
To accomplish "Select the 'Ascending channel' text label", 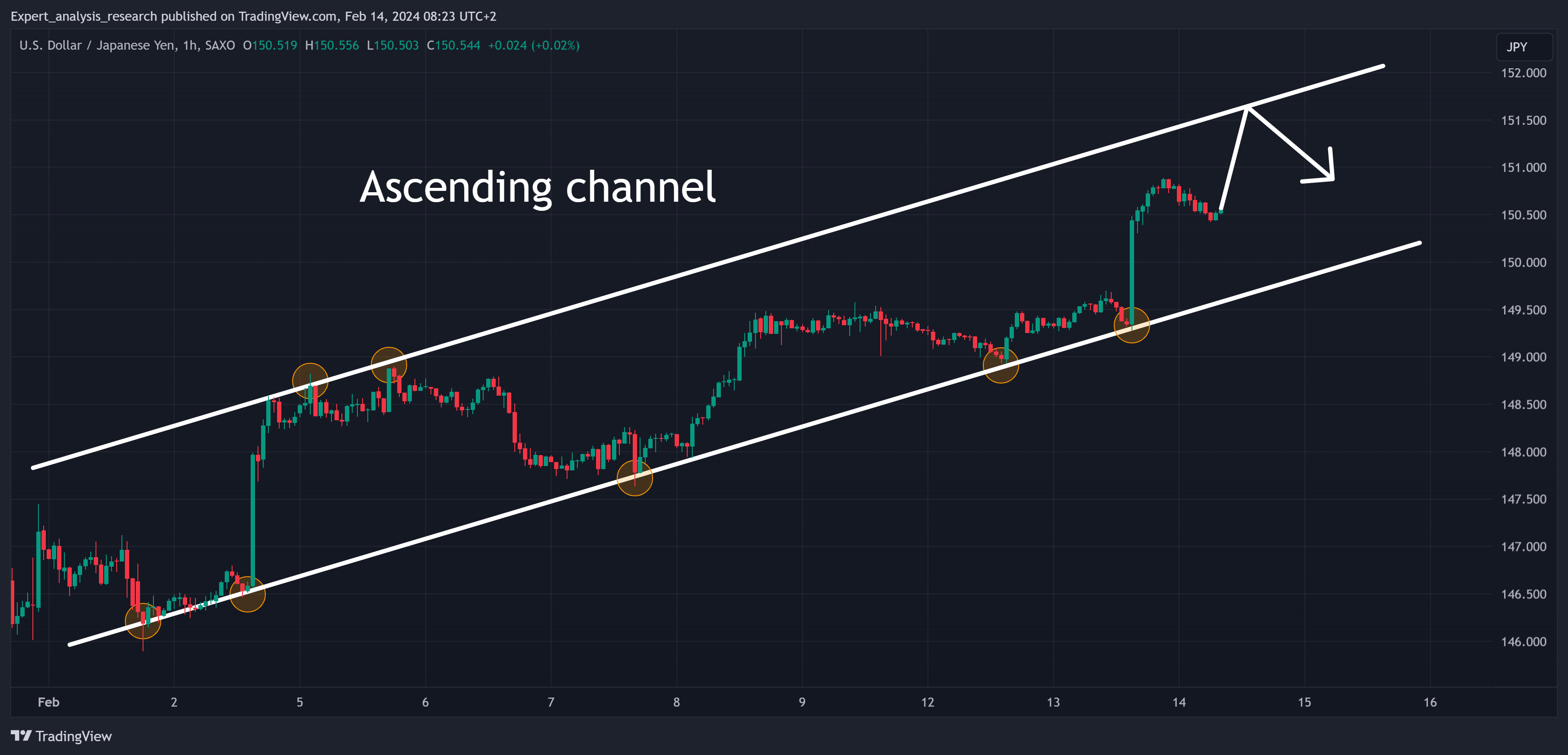I will pos(538,187).
